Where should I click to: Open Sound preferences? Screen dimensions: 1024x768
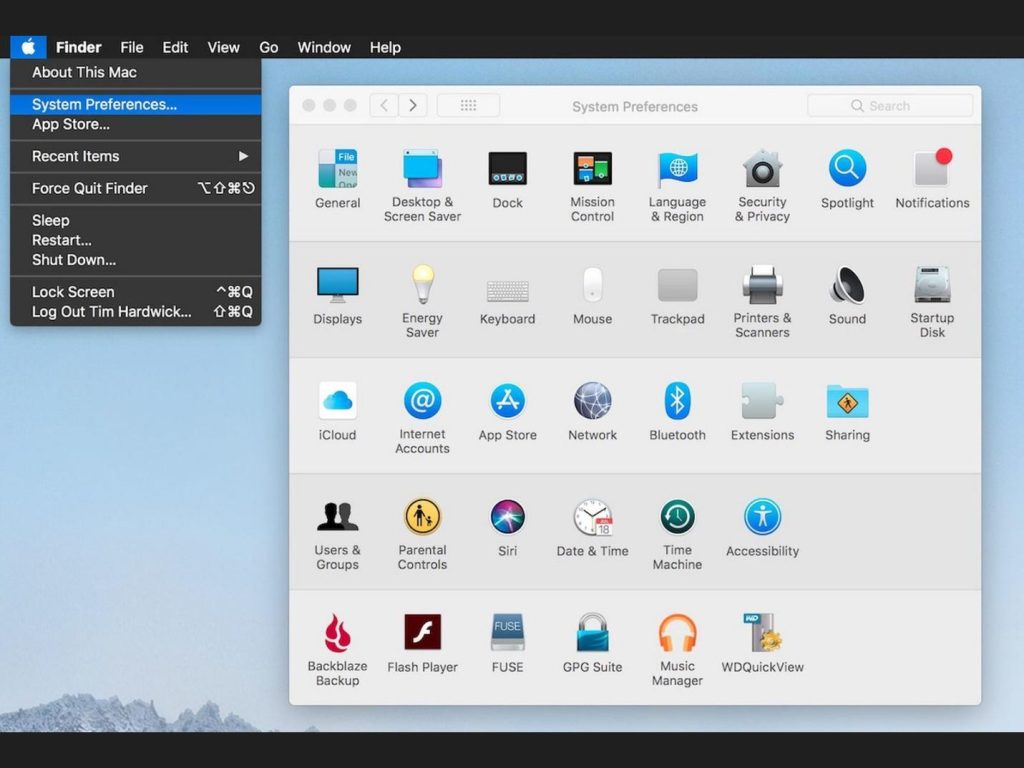coord(847,285)
